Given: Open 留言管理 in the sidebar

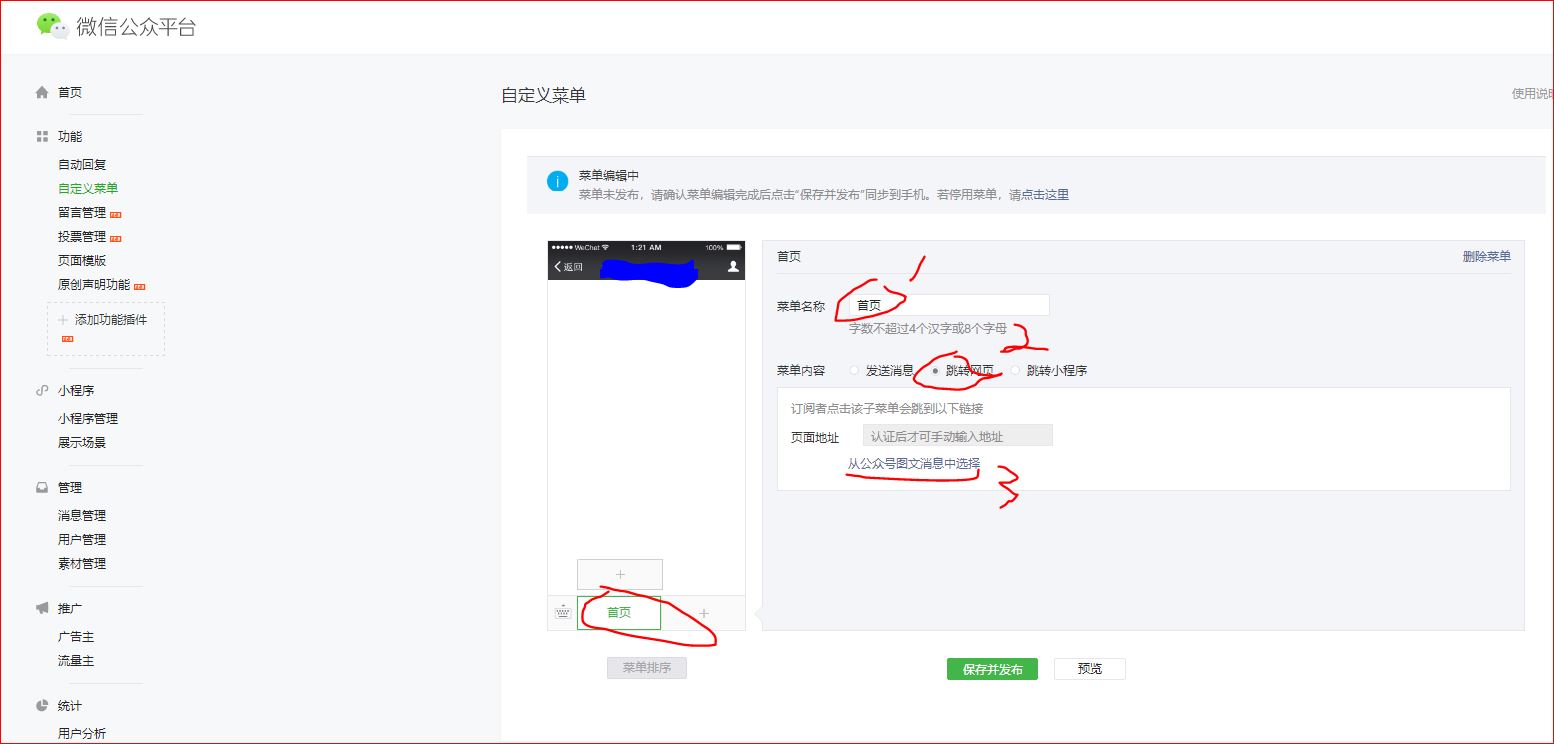Looking at the screenshot, I should coord(82,212).
